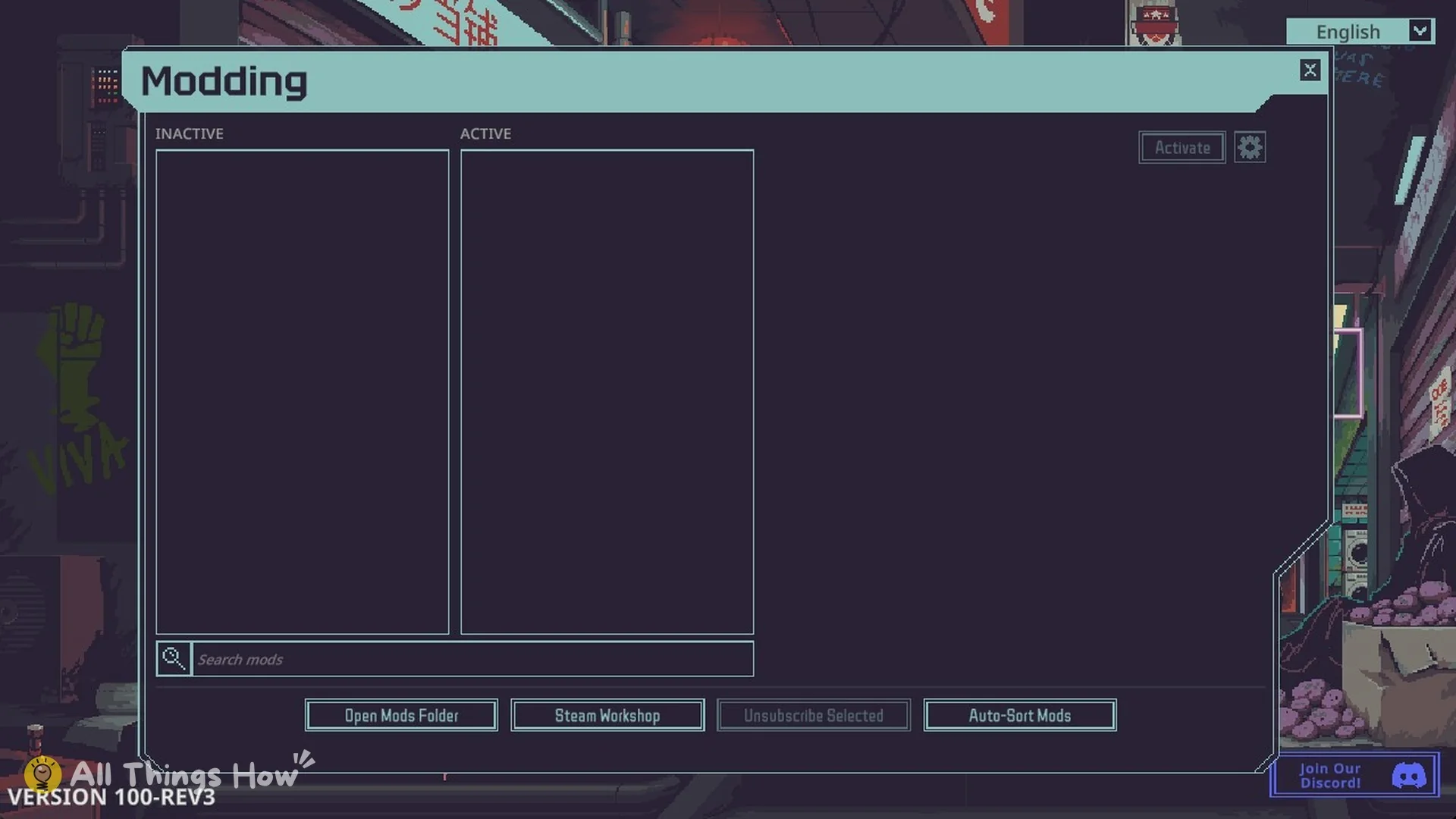Run Auto-Sort Mods
Screen dimensions: 1456x819
(x=1020, y=715)
